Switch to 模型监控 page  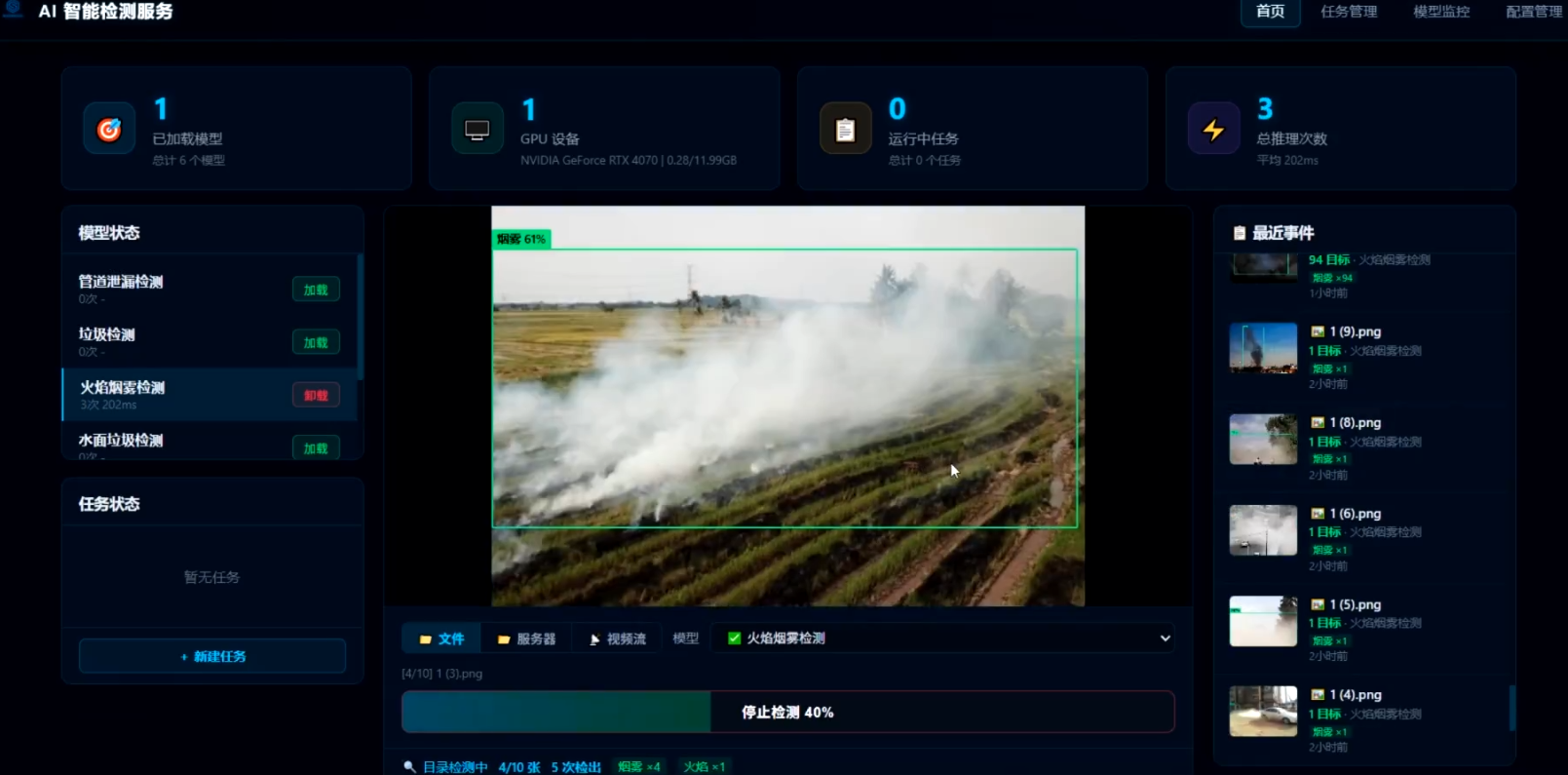pos(1441,12)
